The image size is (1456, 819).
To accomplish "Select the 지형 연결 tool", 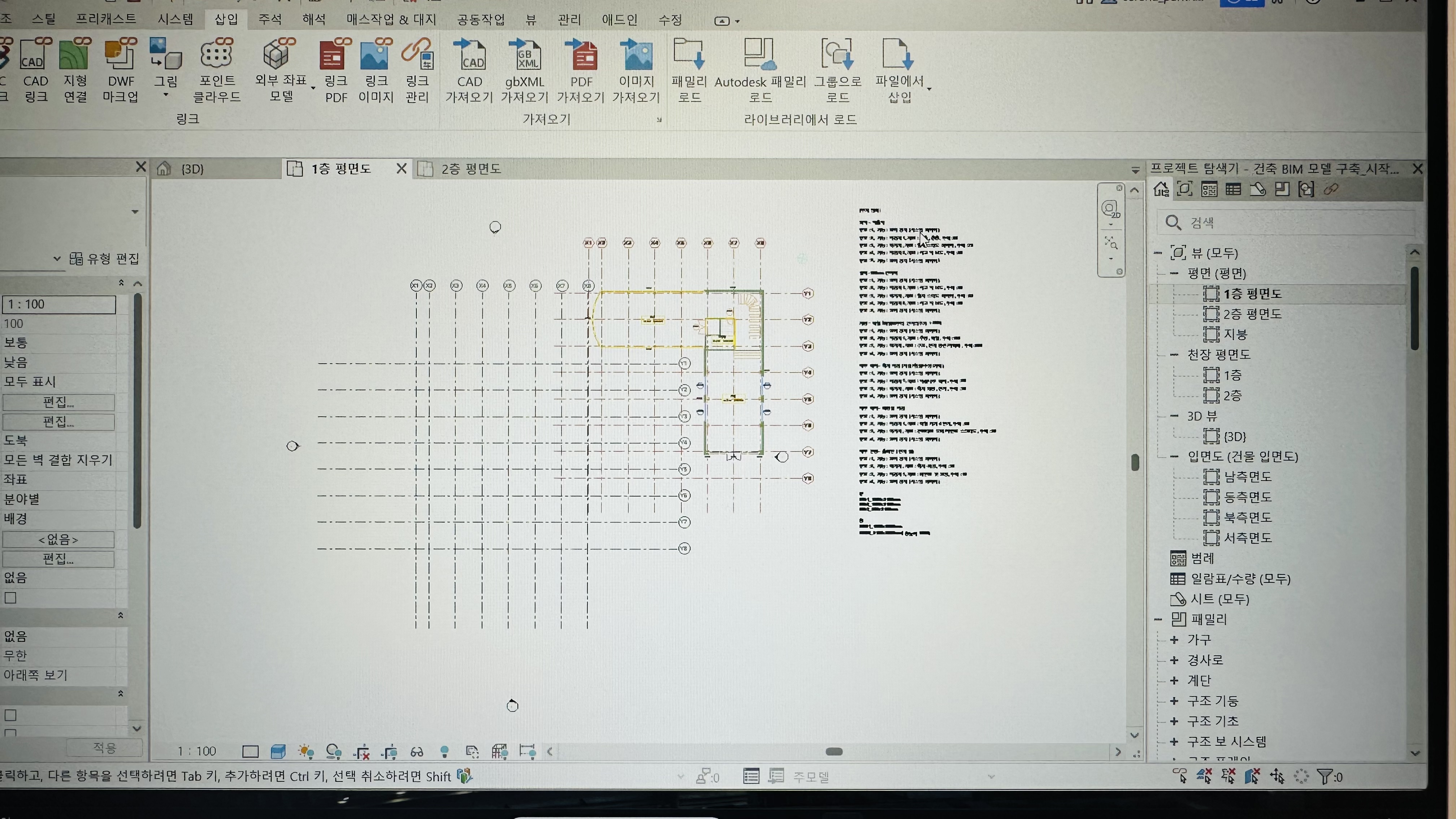I will pyautogui.click(x=75, y=71).
